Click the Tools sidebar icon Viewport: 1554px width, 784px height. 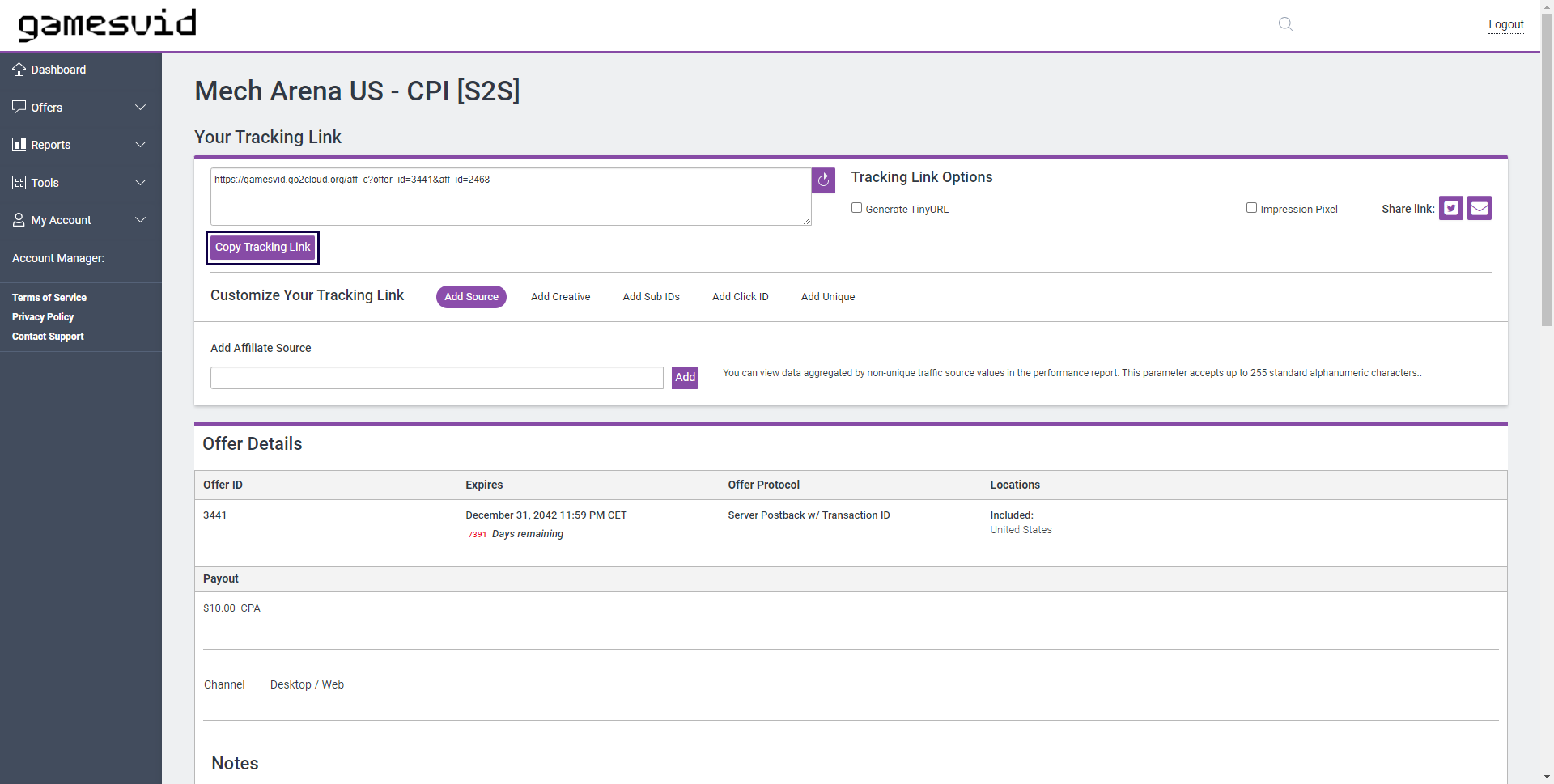pyautogui.click(x=19, y=183)
